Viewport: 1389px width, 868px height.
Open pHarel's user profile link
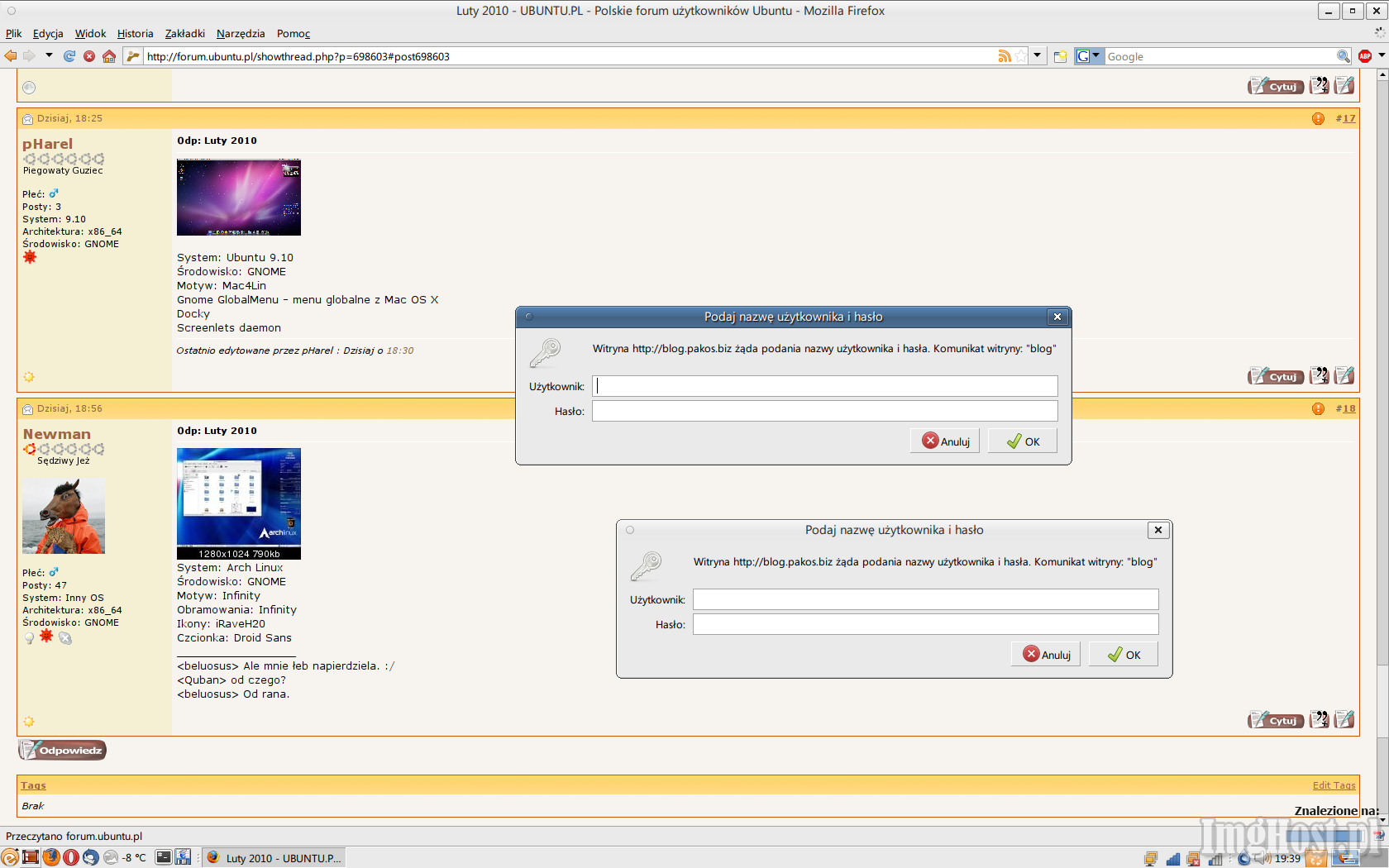[x=47, y=144]
